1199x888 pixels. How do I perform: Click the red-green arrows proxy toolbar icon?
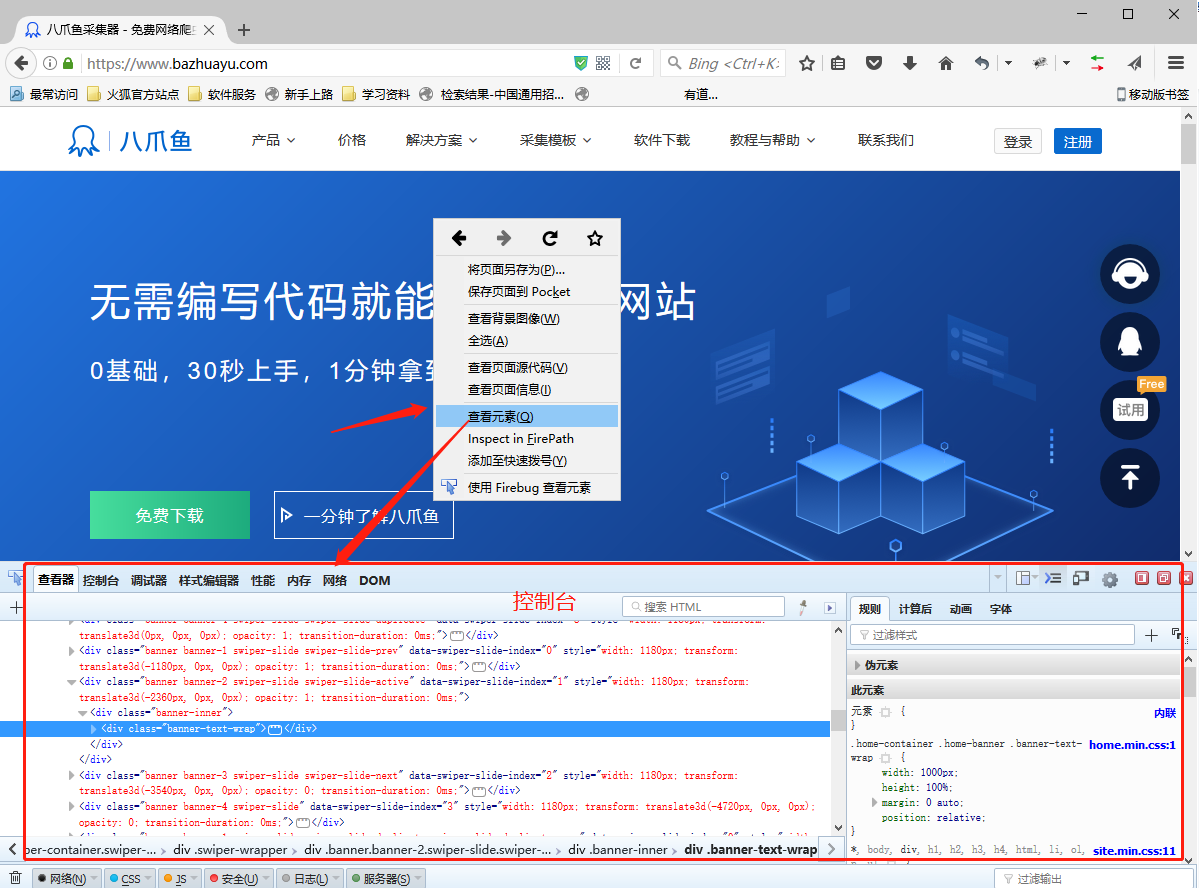click(x=1097, y=63)
